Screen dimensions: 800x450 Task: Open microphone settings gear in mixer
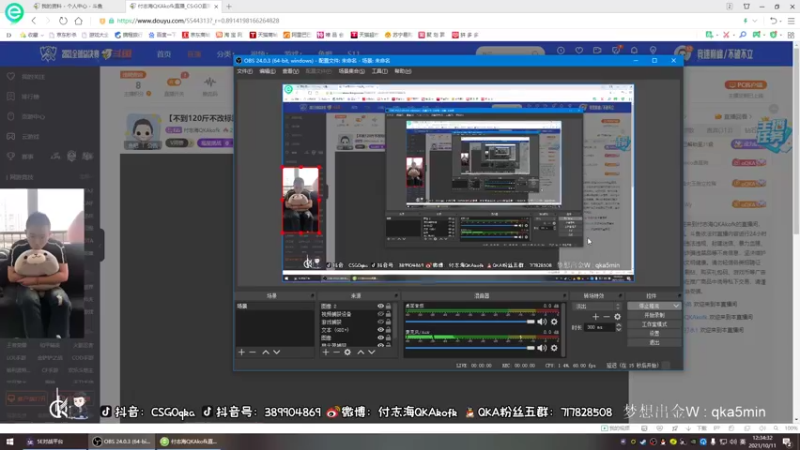click(x=554, y=348)
